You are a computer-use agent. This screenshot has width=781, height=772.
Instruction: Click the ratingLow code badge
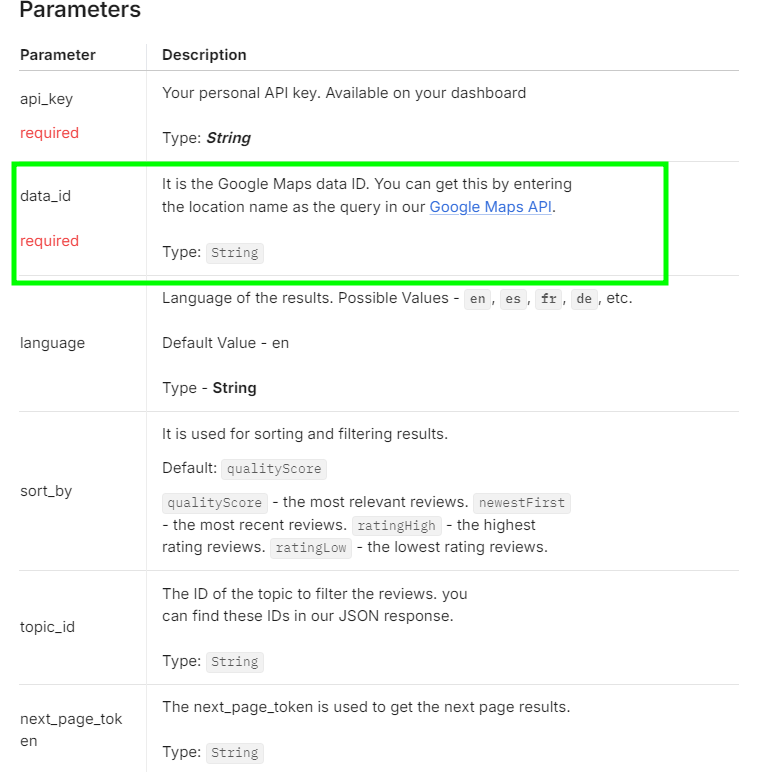pos(312,548)
